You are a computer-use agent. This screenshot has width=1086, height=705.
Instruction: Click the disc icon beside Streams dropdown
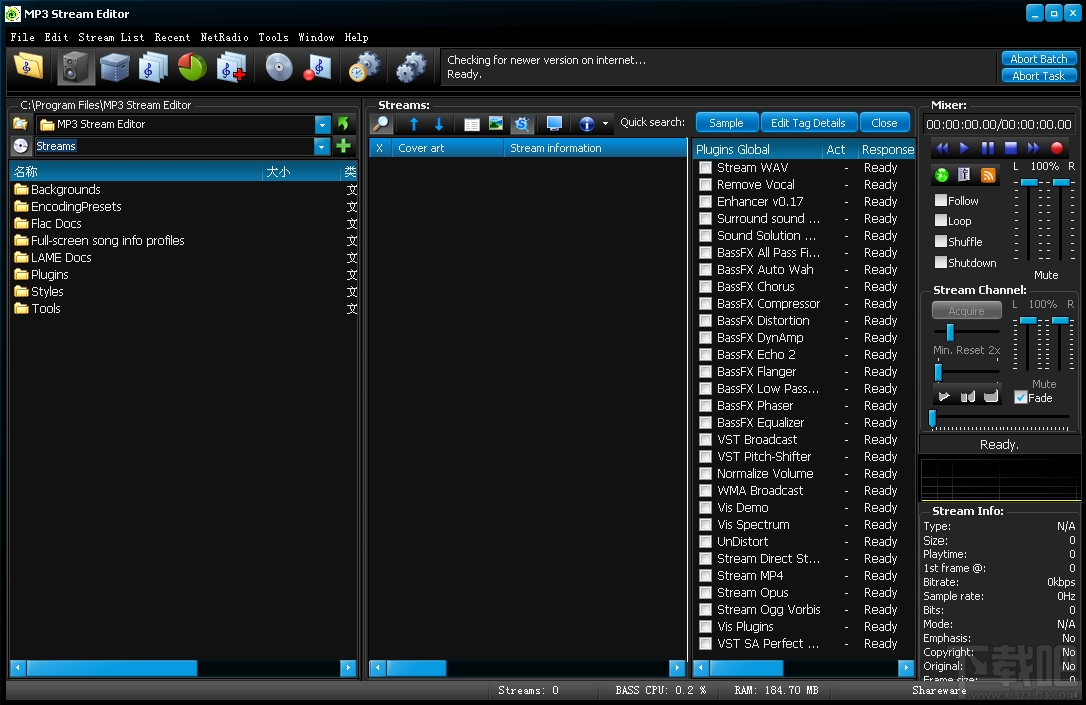click(x=21, y=146)
